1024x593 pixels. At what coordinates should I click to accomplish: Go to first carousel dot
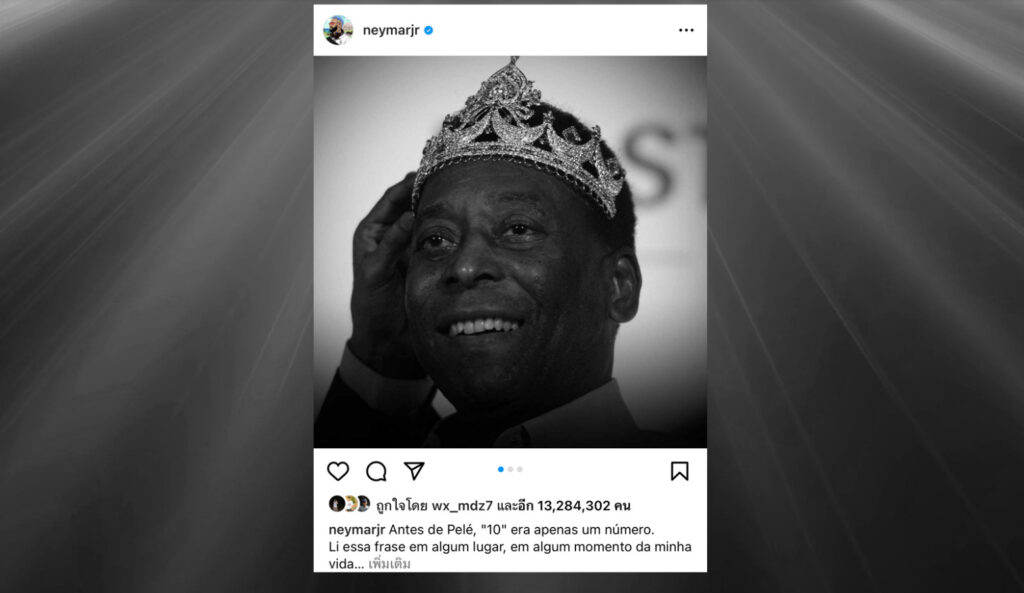(x=501, y=469)
